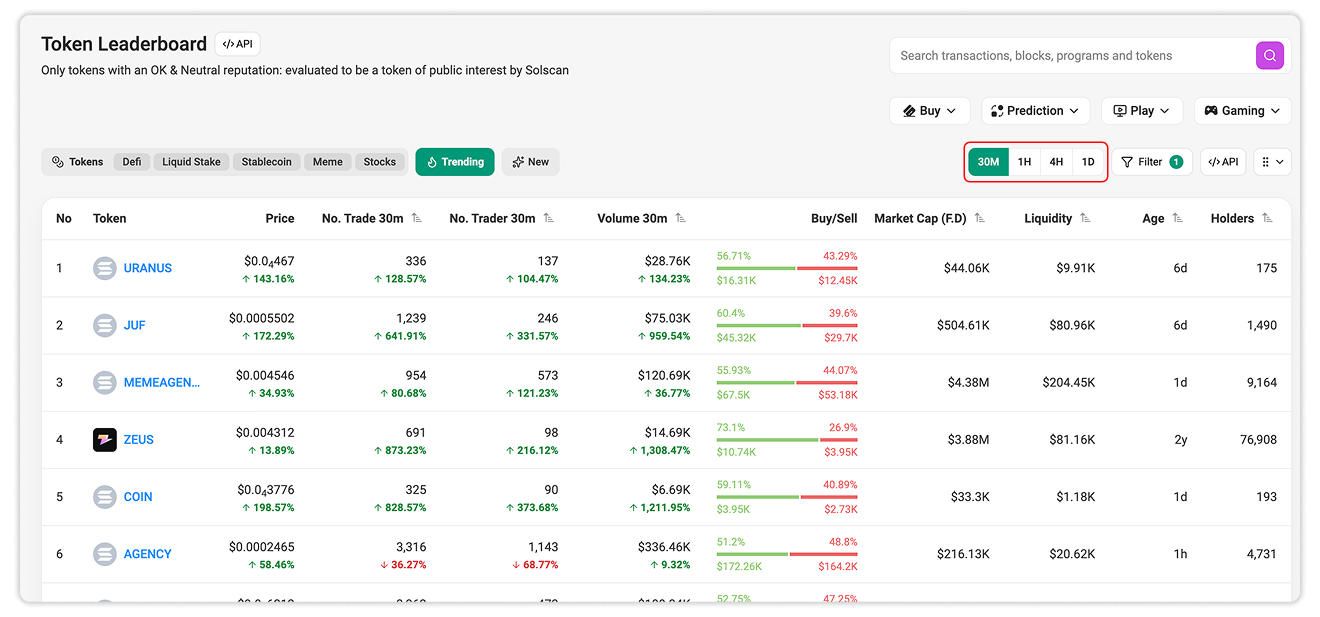This screenshot has height=617, width=1320.
Task: Open the JUF token link
Action: point(135,325)
